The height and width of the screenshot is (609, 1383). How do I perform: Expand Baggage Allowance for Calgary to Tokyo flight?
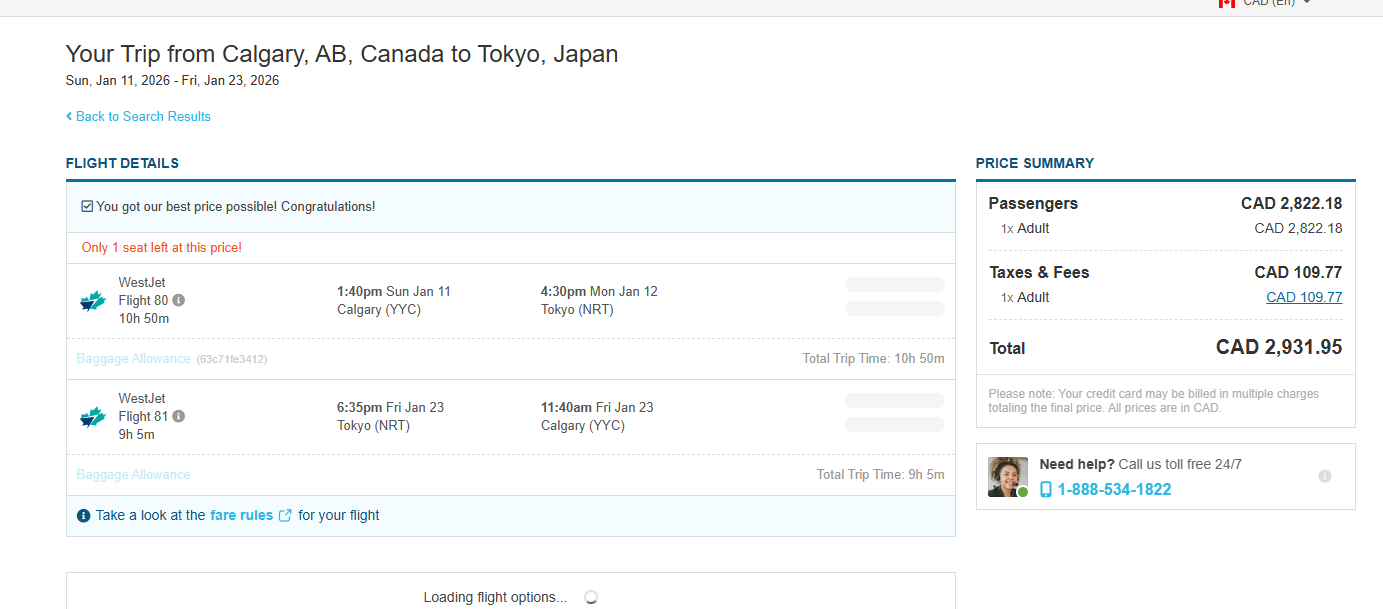click(x=133, y=359)
